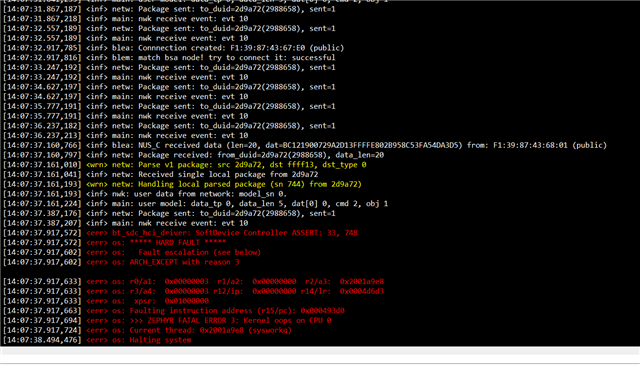
Task: Select the 'Received single local package' line
Action: pos(160,174)
